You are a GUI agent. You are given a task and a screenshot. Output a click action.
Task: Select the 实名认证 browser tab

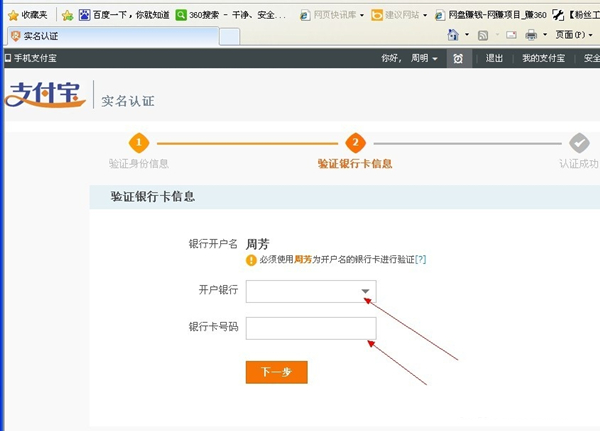[x=113, y=36]
